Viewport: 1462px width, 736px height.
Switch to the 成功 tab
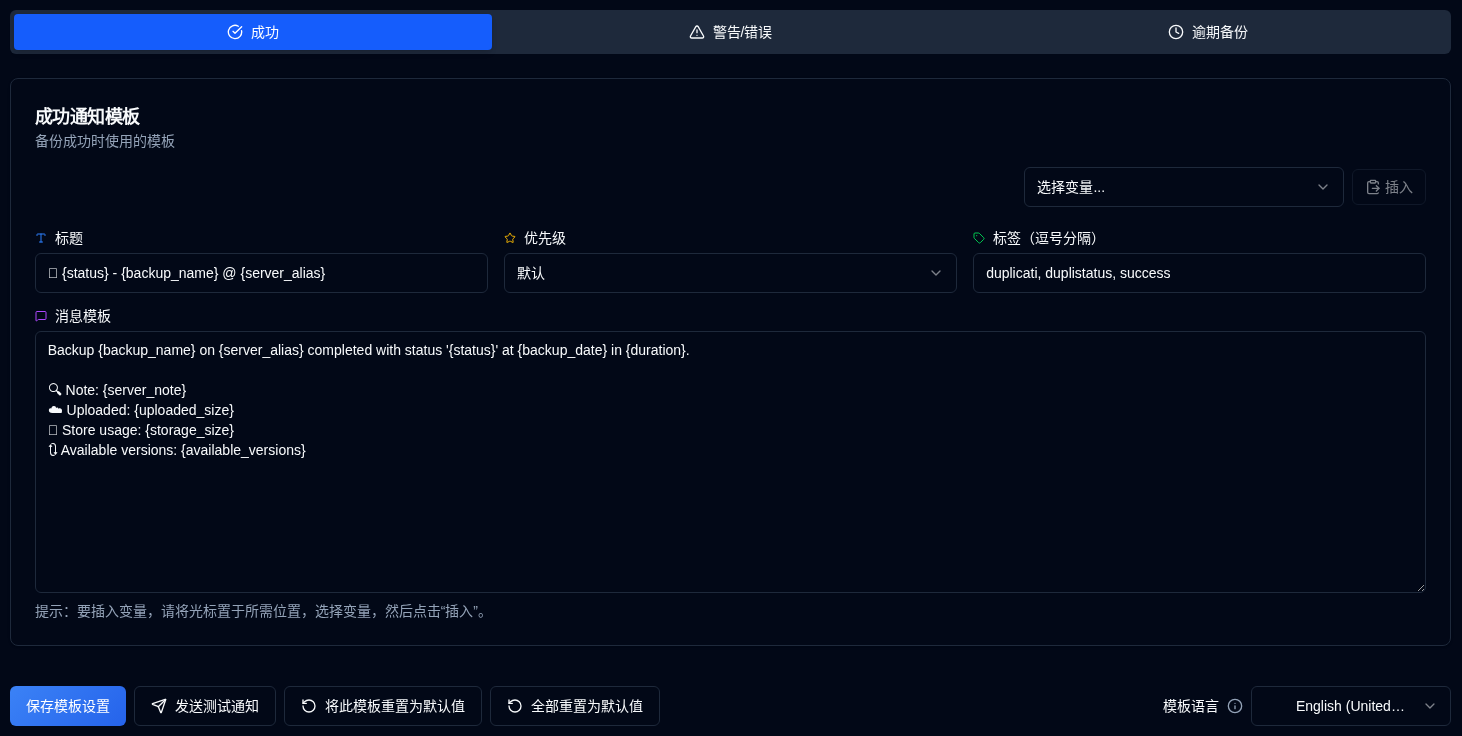pyautogui.click(x=253, y=32)
